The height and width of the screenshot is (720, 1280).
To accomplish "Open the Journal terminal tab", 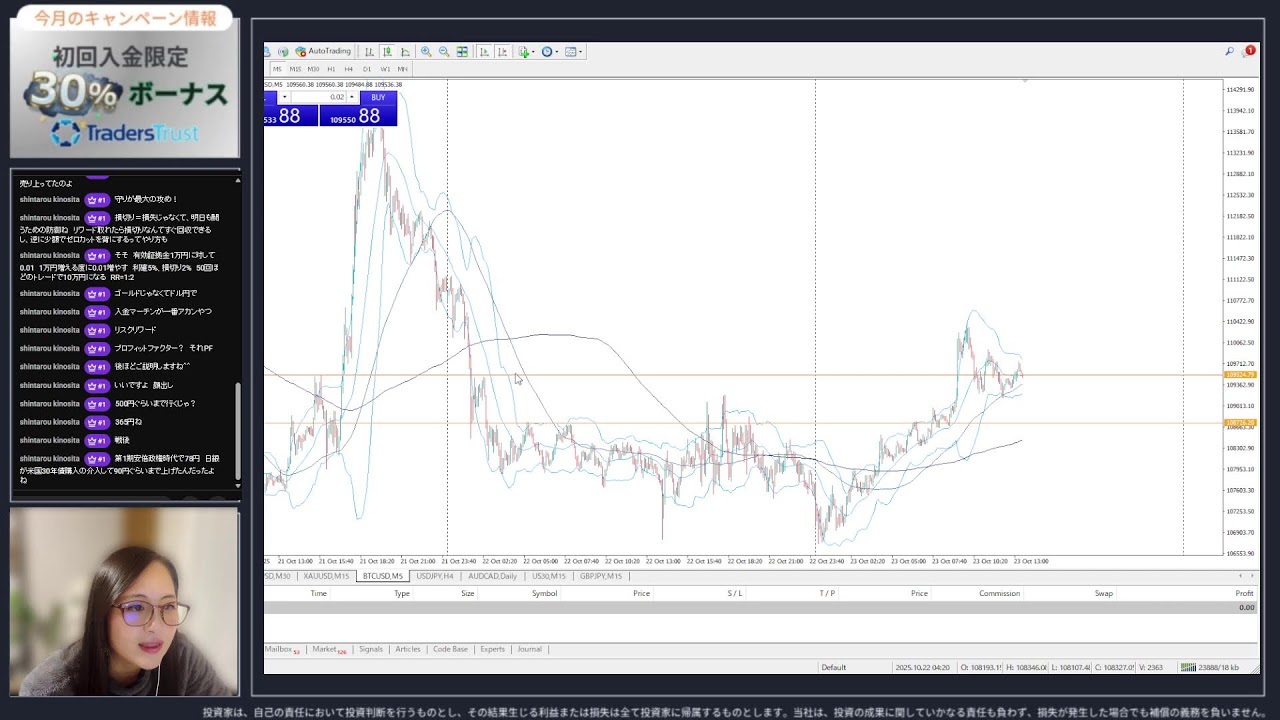I will coord(529,649).
